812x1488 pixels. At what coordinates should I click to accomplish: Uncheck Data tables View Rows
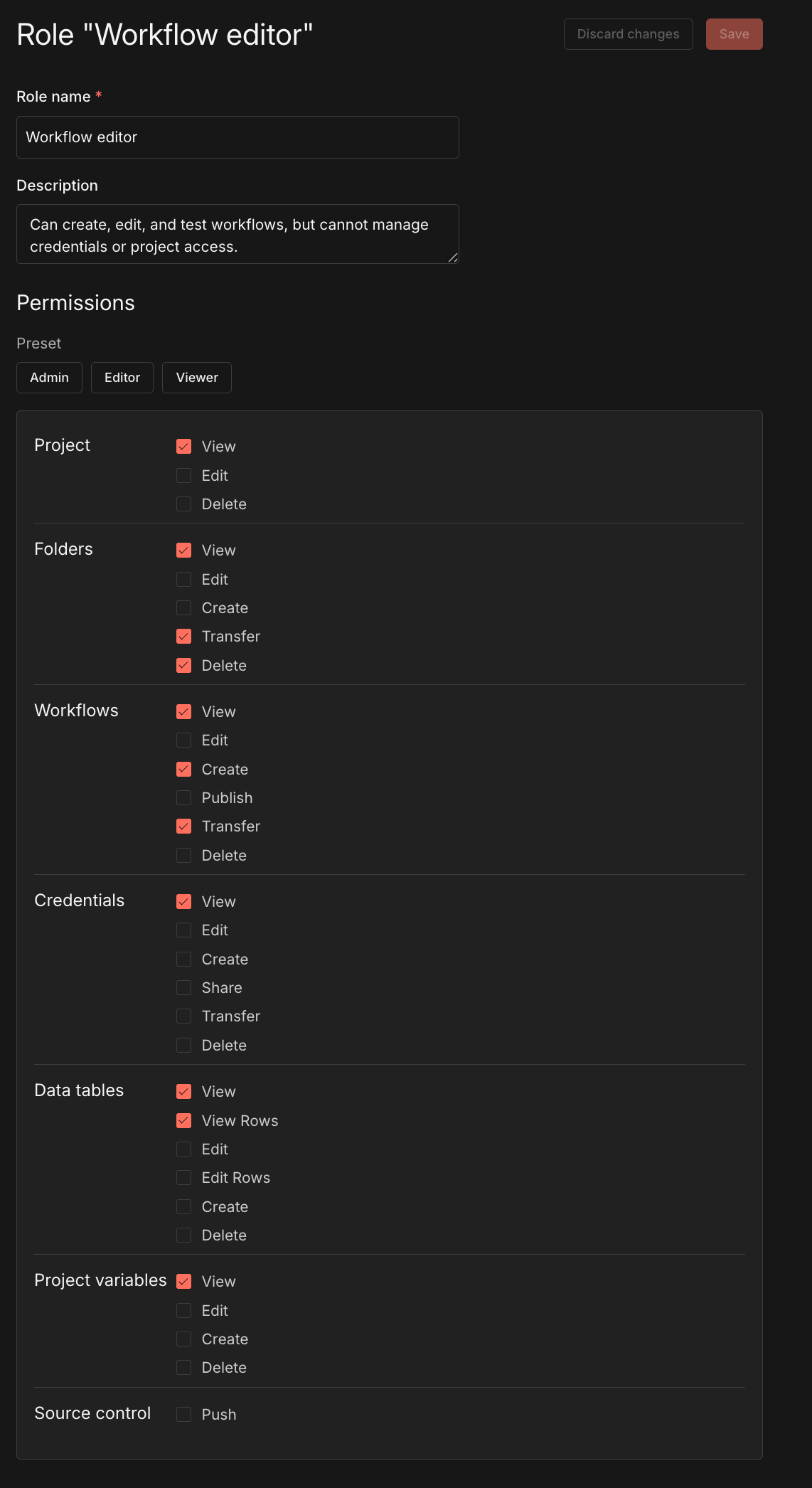click(184, 1121)
